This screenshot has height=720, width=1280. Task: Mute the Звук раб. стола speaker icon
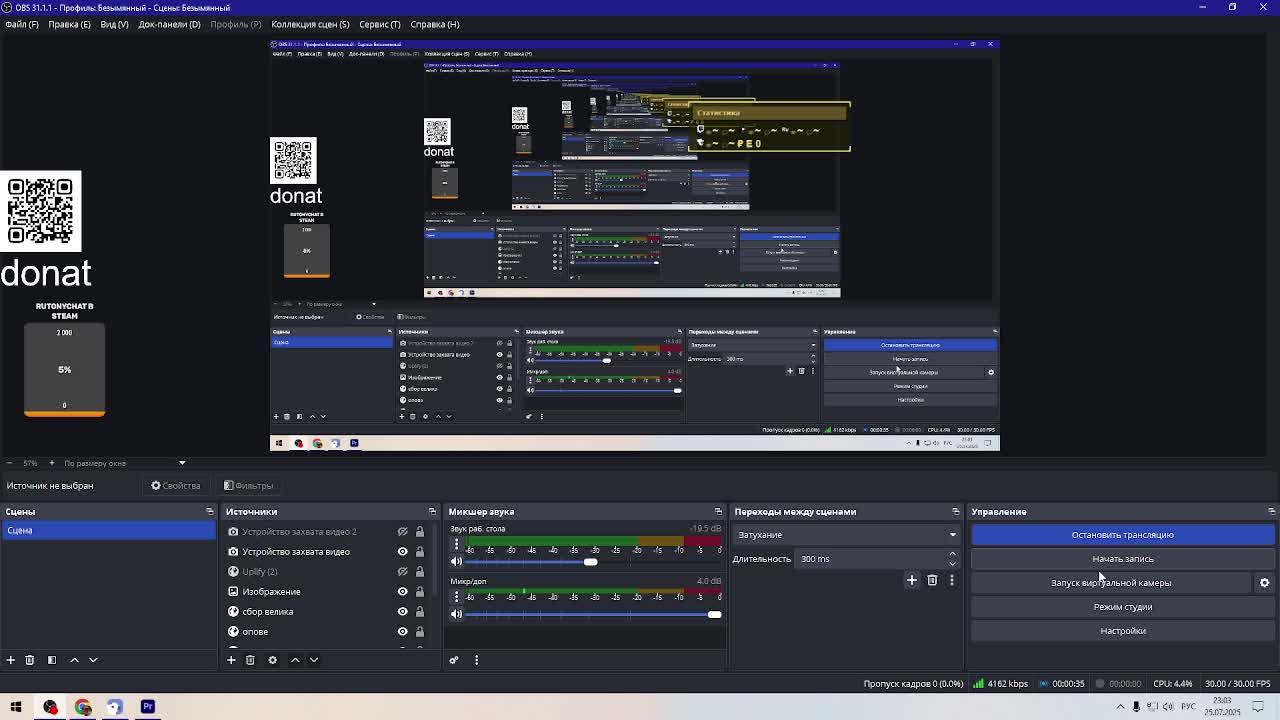pyautogui.click(x=457, y=562)
